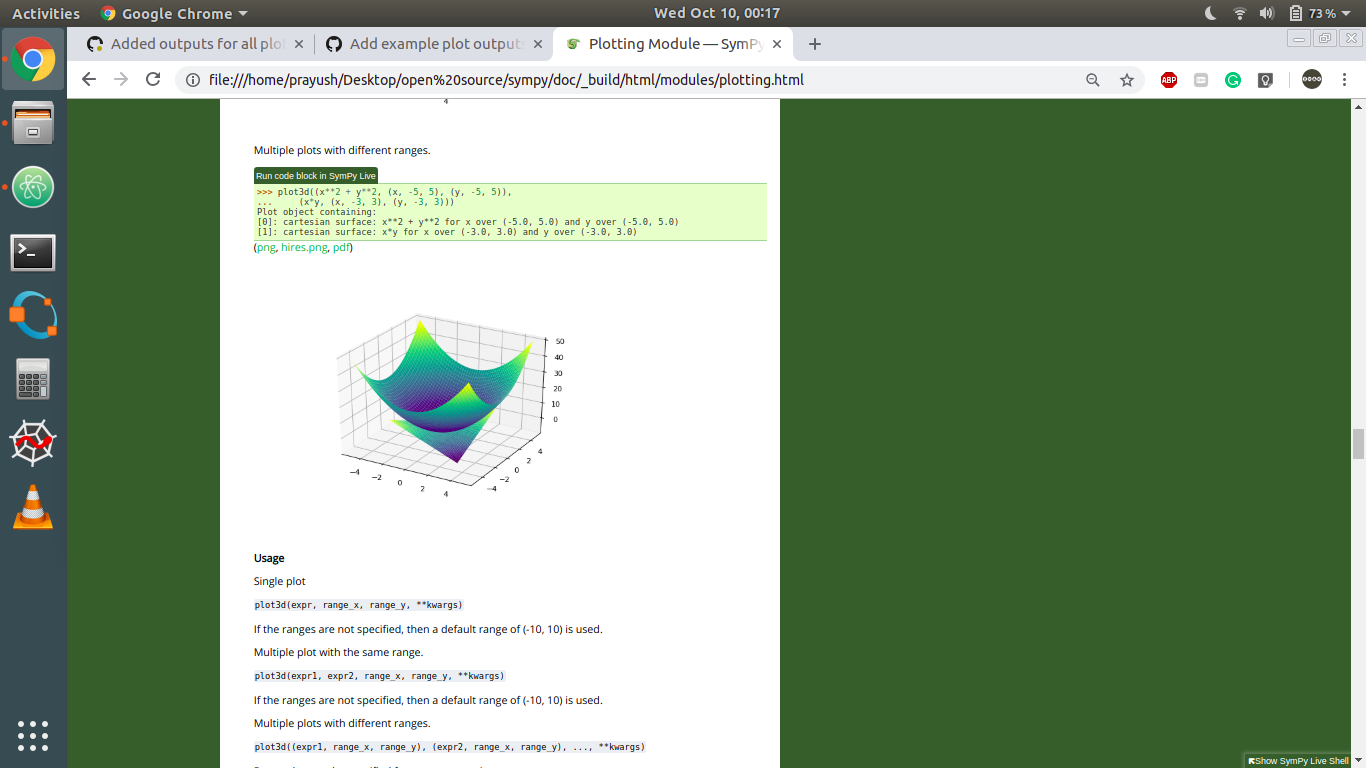Image resolution: width=1366 pixels, height=768 pixels.
Task: Open the Chrome profile avatar
Action: [1311, 79]
